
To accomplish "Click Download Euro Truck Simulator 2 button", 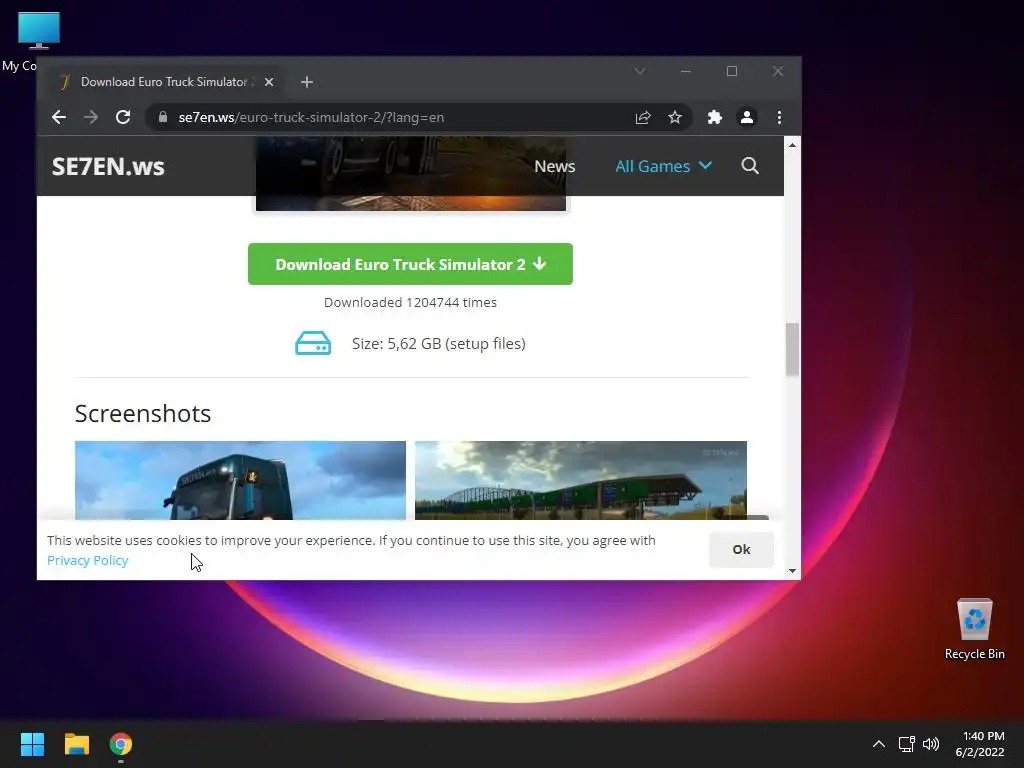I will (x=410, y=264).
